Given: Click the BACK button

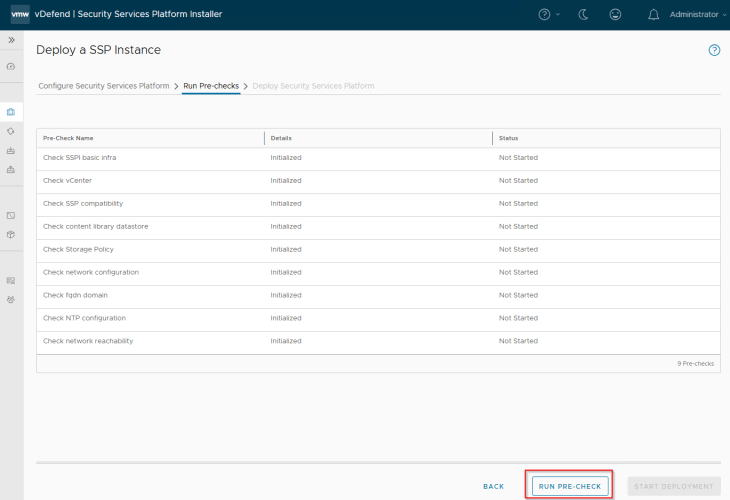Looking at the screenshot, I should 493,486.
